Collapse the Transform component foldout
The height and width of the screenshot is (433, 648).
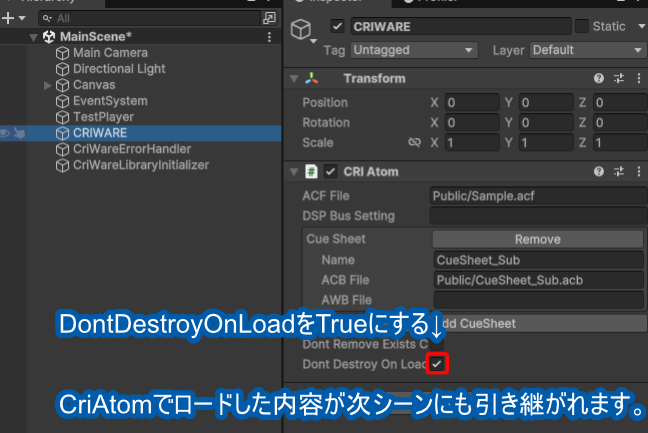(294, 79)
